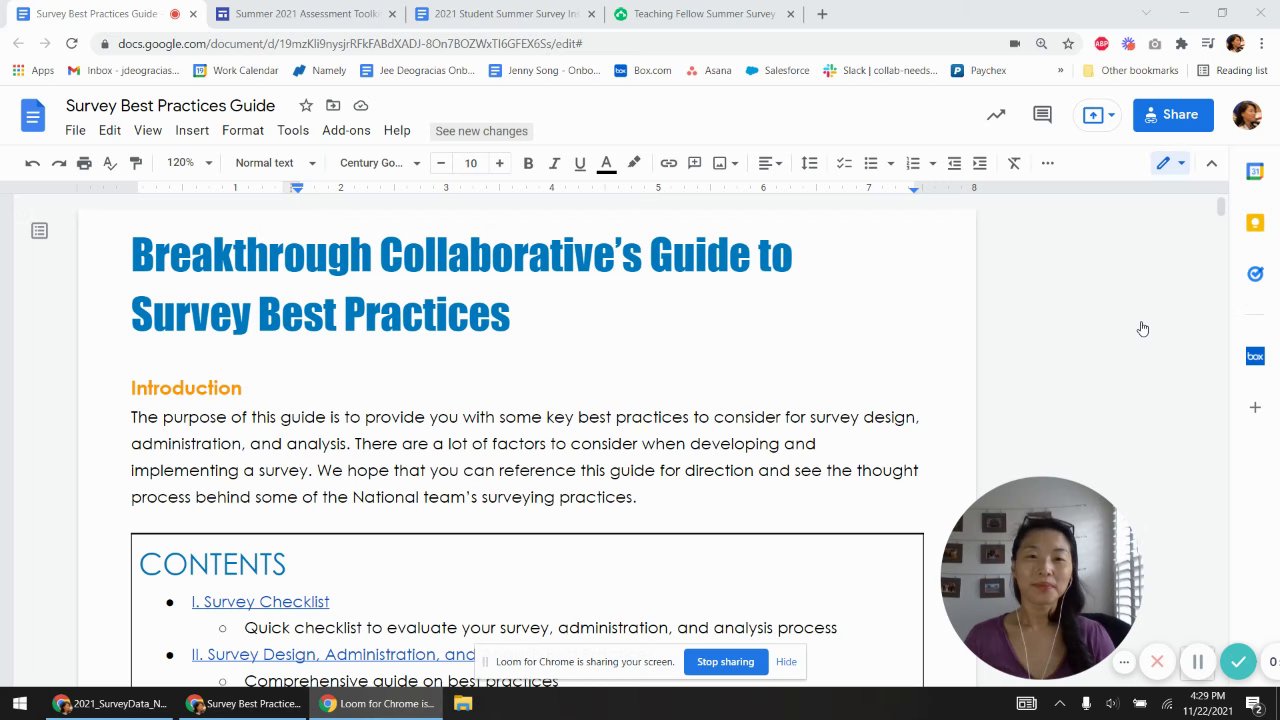Insert a checklist
The image size is (1280, 720).
(x=844, y=163)
